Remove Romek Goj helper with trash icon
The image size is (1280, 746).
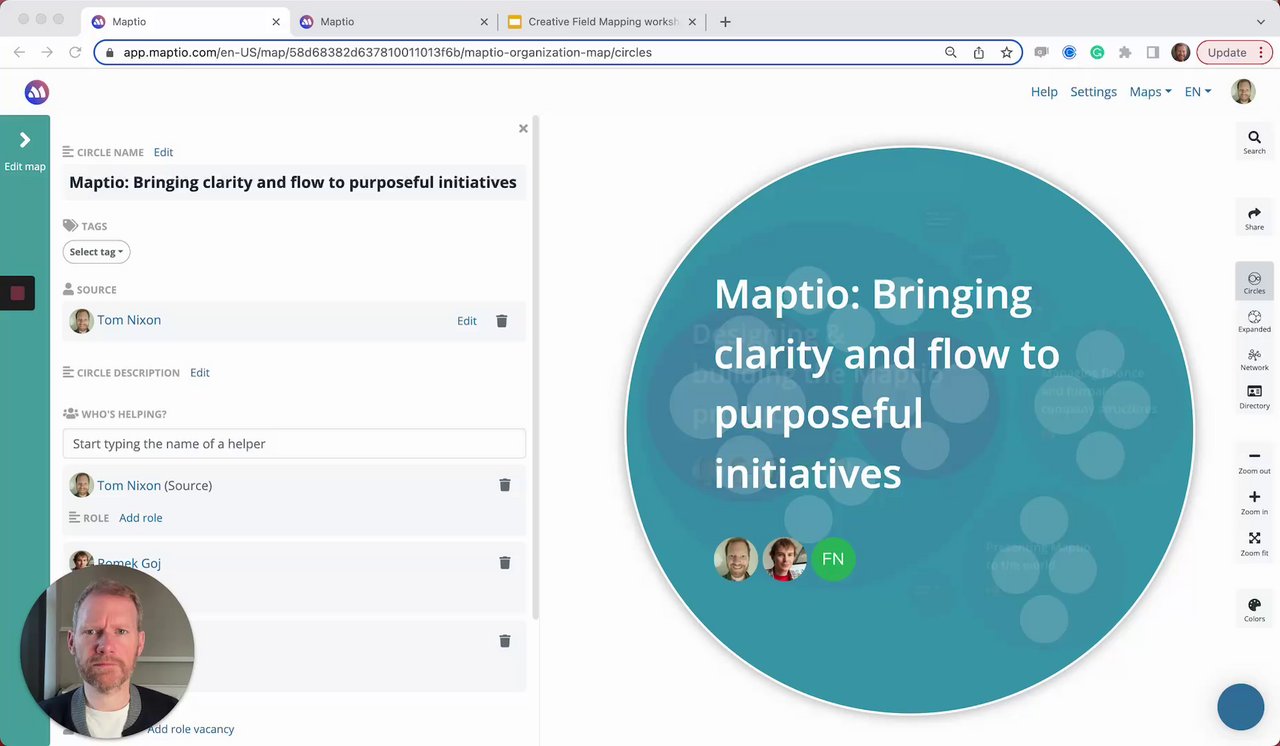505,563
